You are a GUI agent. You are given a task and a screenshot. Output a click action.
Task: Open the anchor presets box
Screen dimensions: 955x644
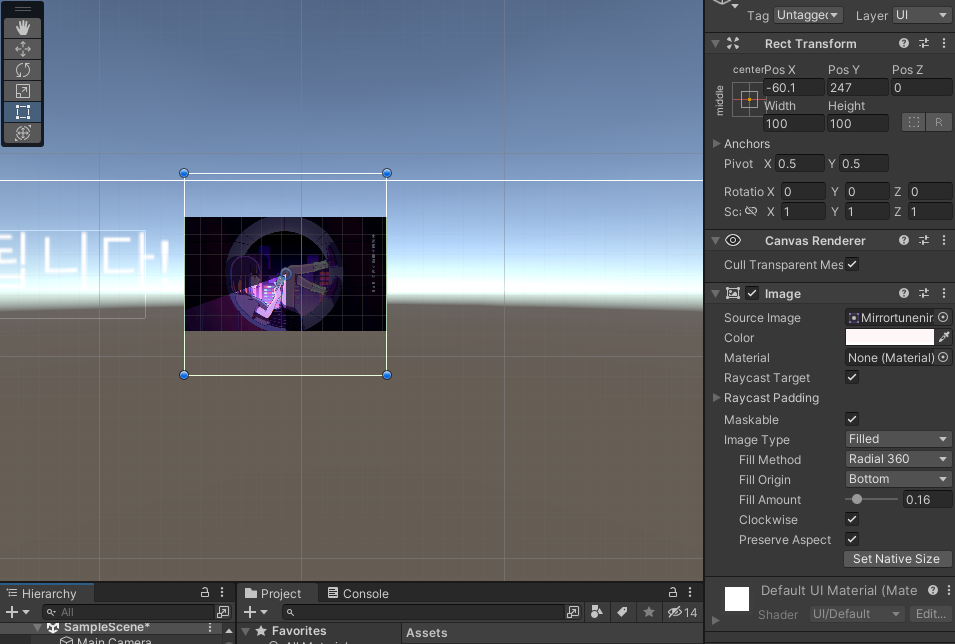pos(749,99)
